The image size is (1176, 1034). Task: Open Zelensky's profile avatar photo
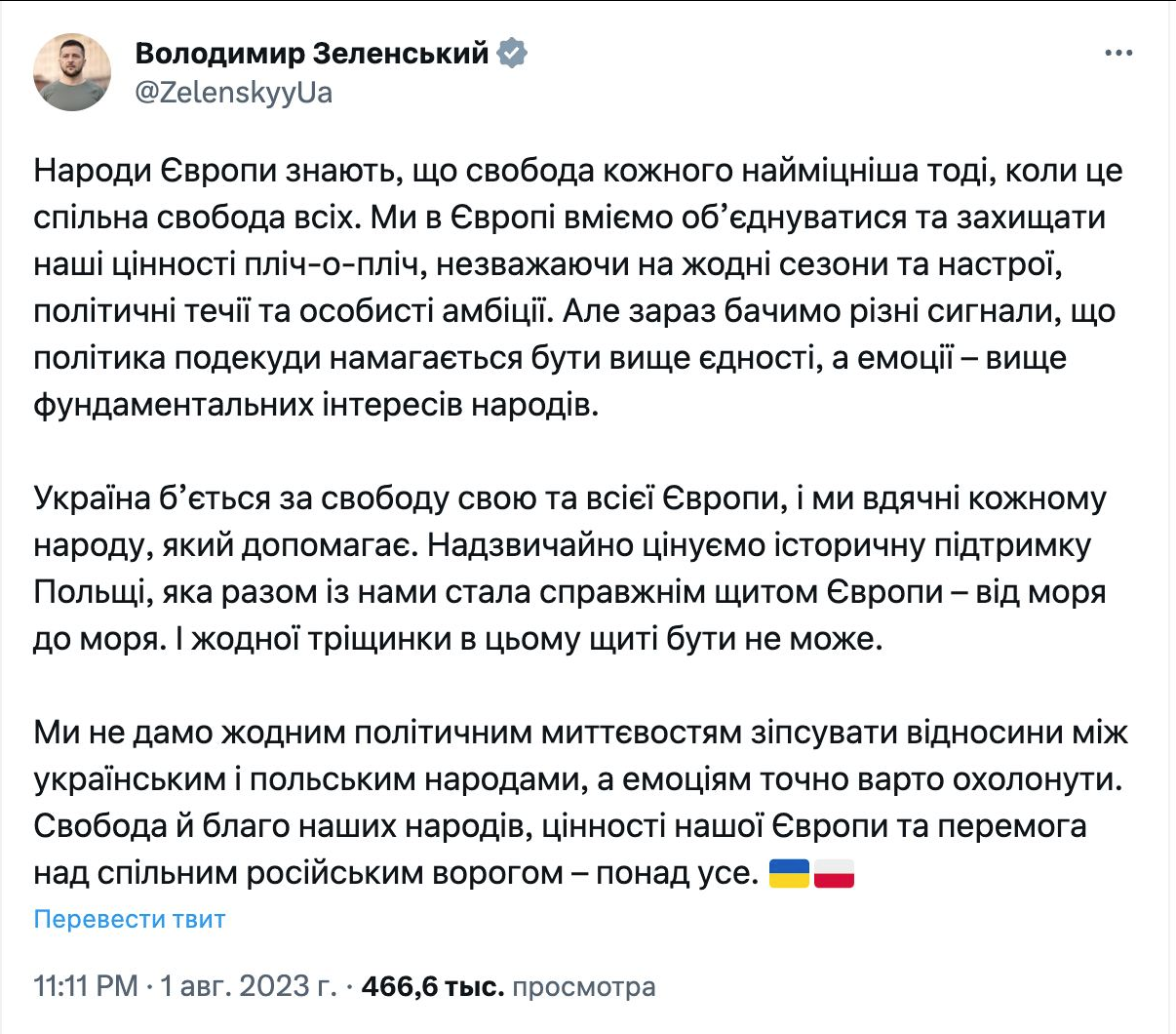[71, 72]
